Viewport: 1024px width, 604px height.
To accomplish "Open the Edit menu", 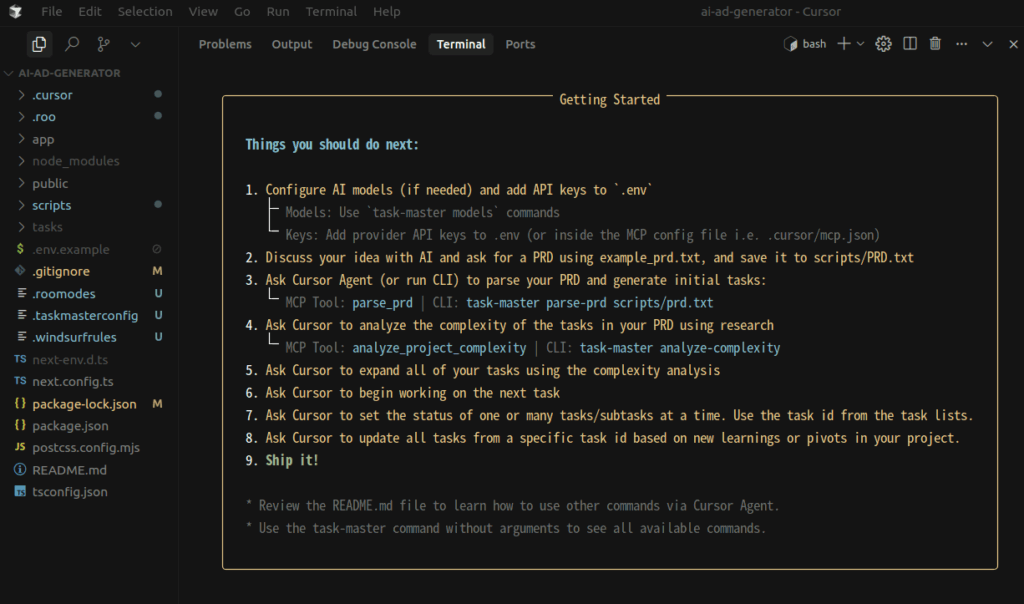I will pyautogui.click(x=89, y=11).
